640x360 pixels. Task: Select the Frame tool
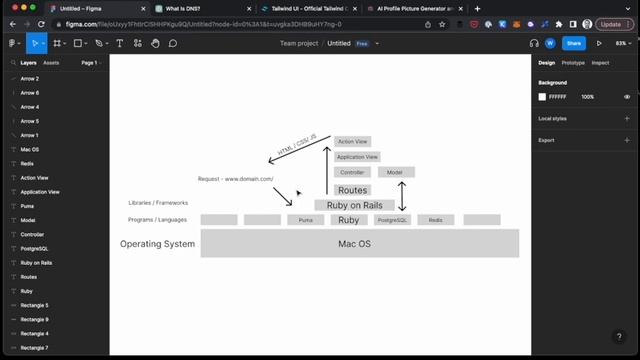click(57, 43)
